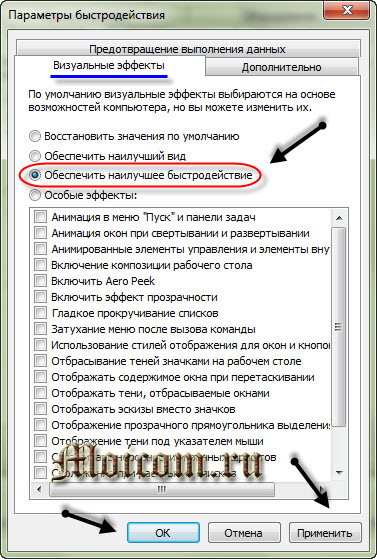Image resolution: width=377 pixels, height=559 pixels.
Task: Enable Отображение прозрачного прямоугольника выделения
Action: (40, 425)
